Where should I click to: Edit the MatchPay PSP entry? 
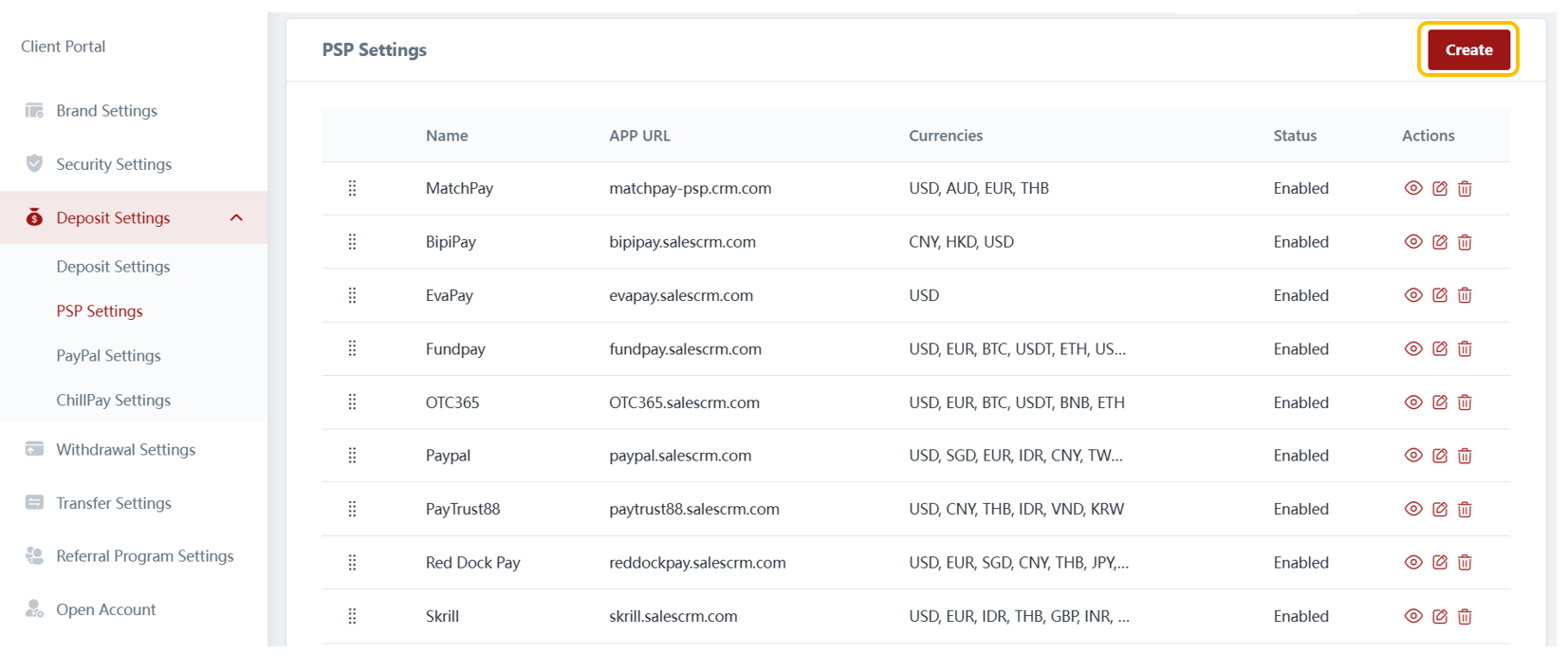coord(1439,188)
